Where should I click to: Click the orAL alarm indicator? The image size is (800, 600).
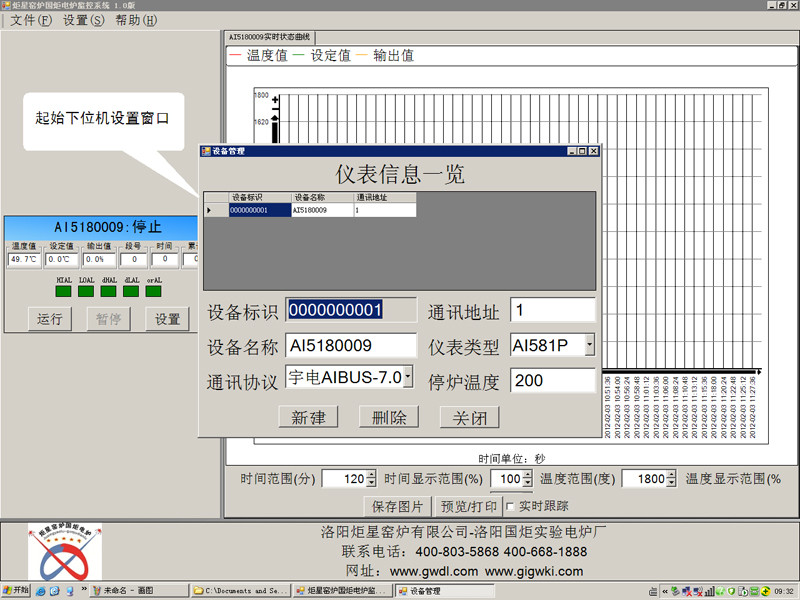154,291
